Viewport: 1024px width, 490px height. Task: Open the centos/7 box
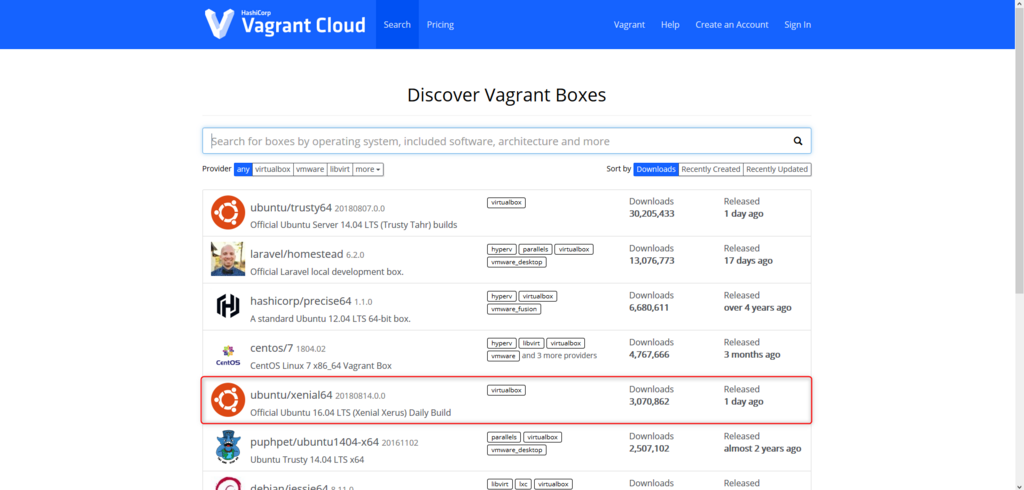tap(271, 348)
